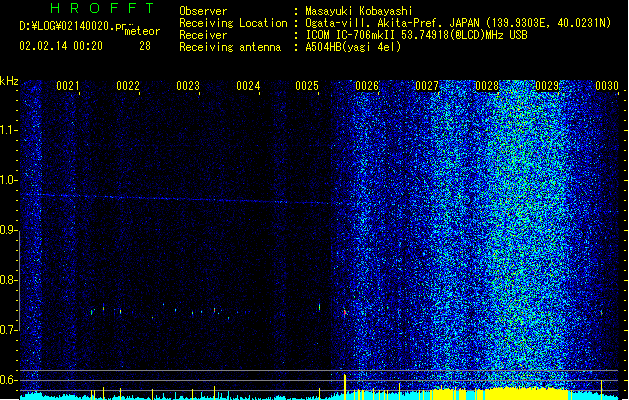
Task: Select the Ogata-vill. Akita-Pref. JAPAN location text
Action: click(x=458, y=23)
